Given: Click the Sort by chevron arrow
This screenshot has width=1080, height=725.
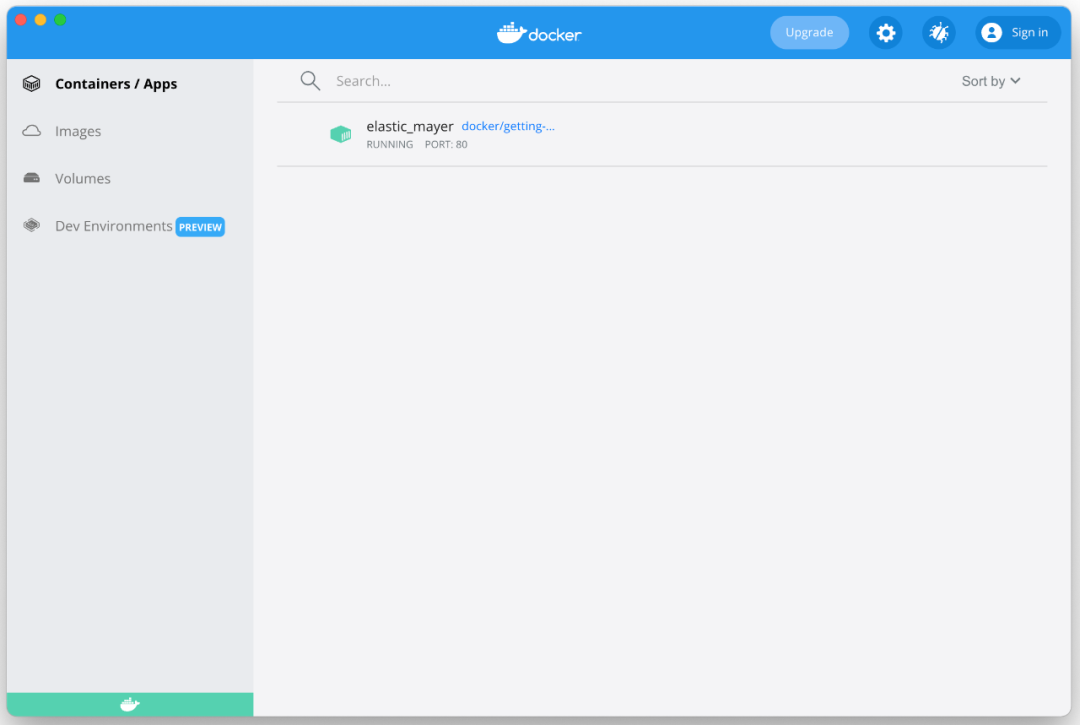Looking at the screenshot, I should click(1015, 81).
